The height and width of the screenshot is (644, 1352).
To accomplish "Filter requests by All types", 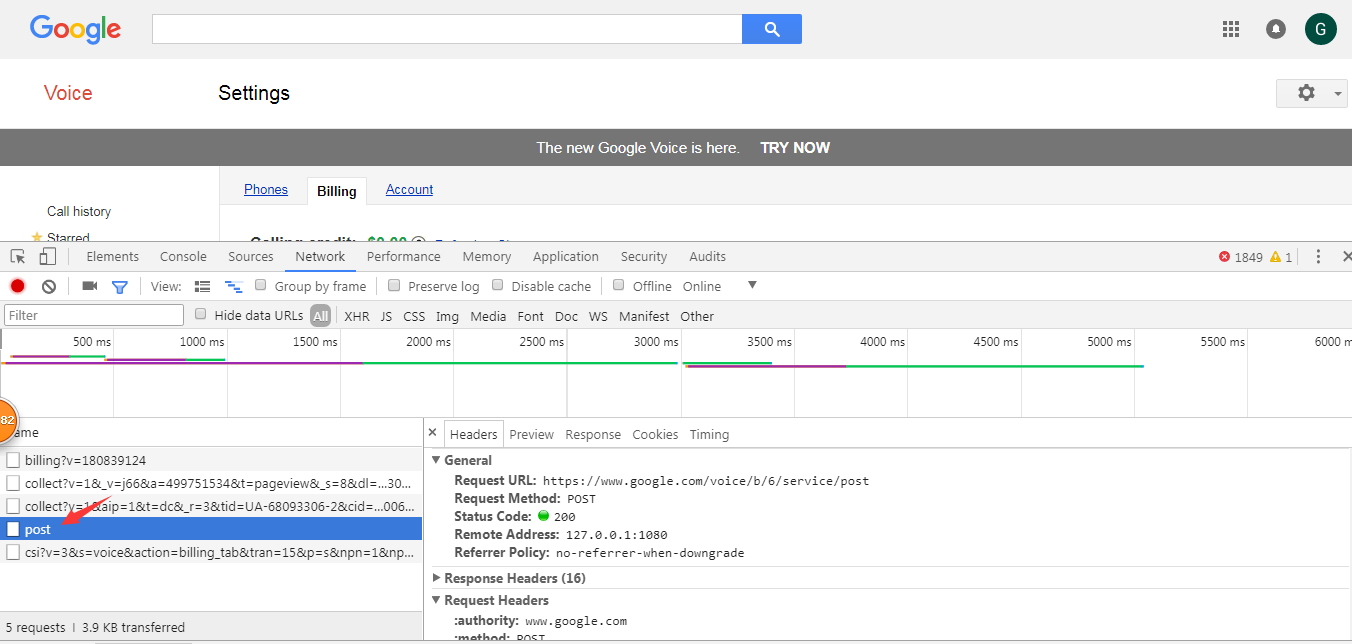I will point(320,316).
